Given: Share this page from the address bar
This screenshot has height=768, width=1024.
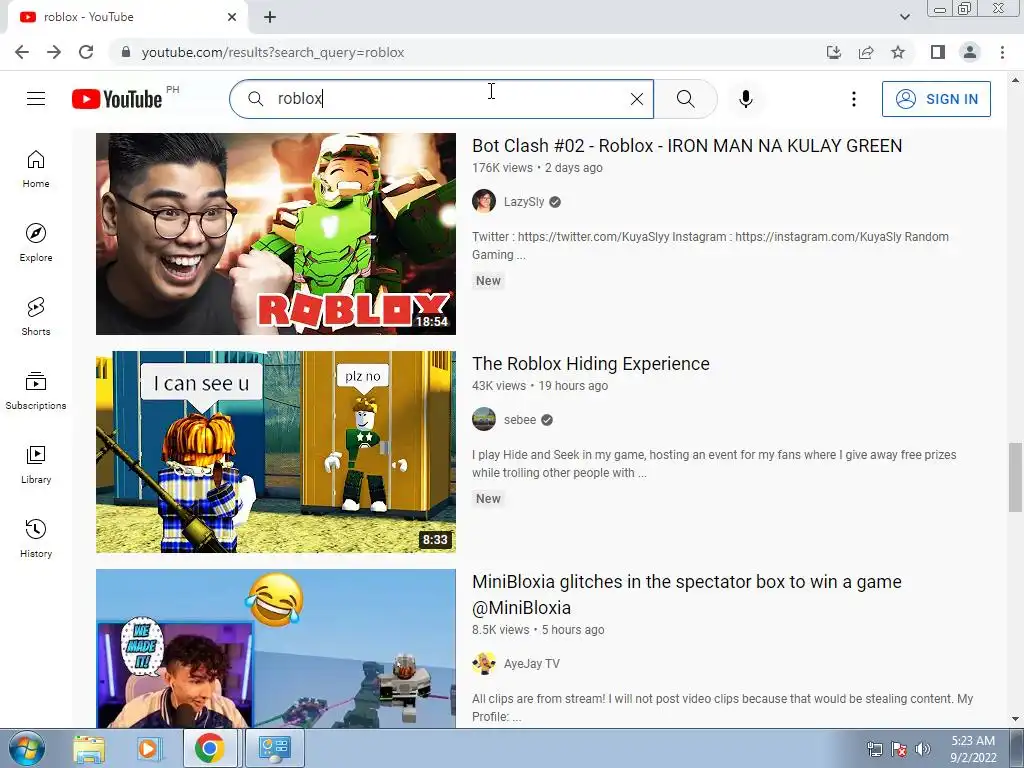Looking at the screenshot, I should pos(866,52).
